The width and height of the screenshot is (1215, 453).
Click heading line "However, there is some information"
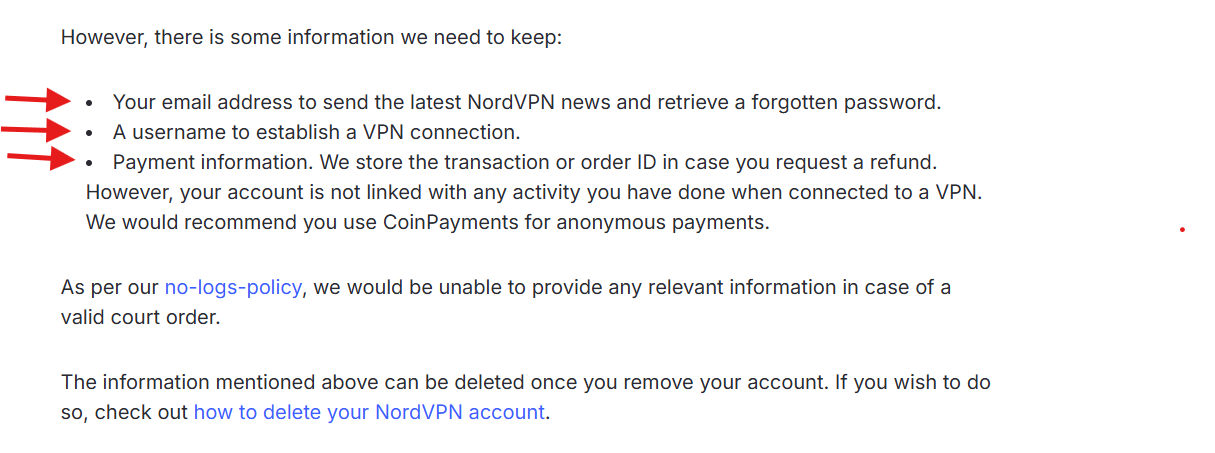311,38
